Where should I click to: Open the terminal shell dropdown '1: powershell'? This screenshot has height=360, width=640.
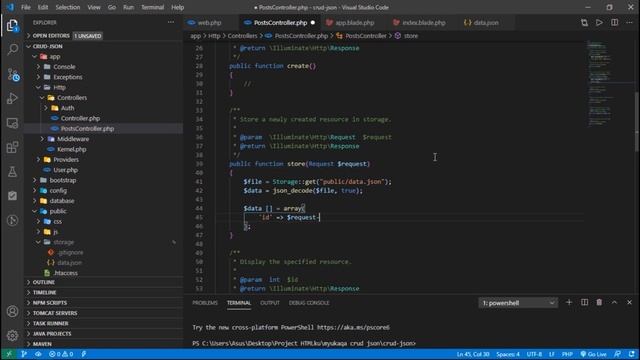[518, 303]
